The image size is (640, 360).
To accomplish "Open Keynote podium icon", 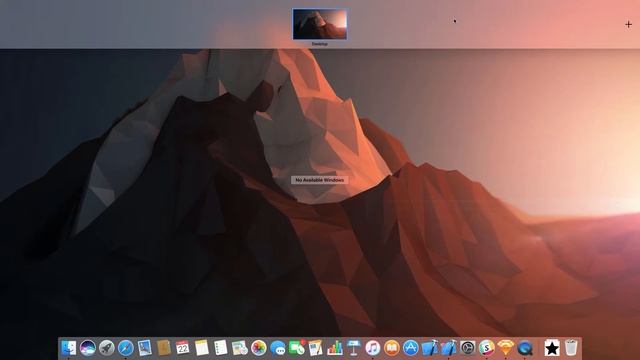I will pyautogui.click(x=353, y=348).
